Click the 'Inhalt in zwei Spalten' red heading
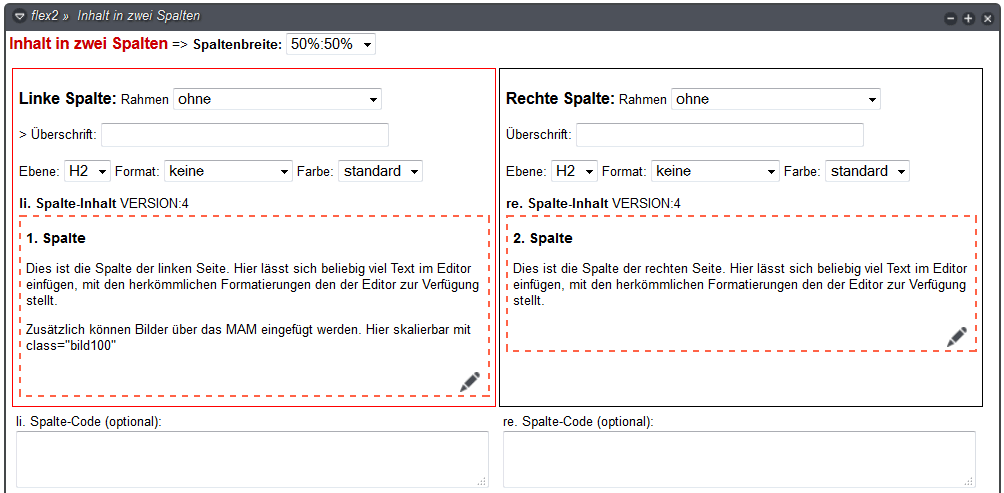The image size is (1004, 493). pos(88,44)
